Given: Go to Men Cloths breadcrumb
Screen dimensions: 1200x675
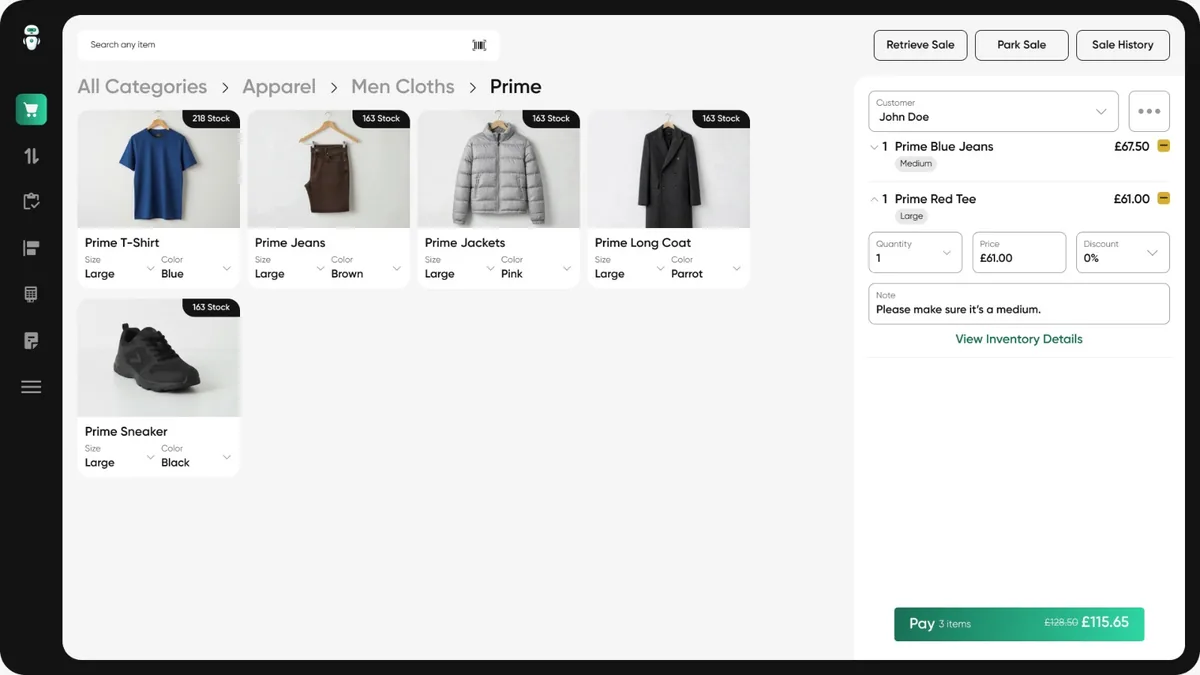Looking at the screenshot, I should [x=403, y=87].
